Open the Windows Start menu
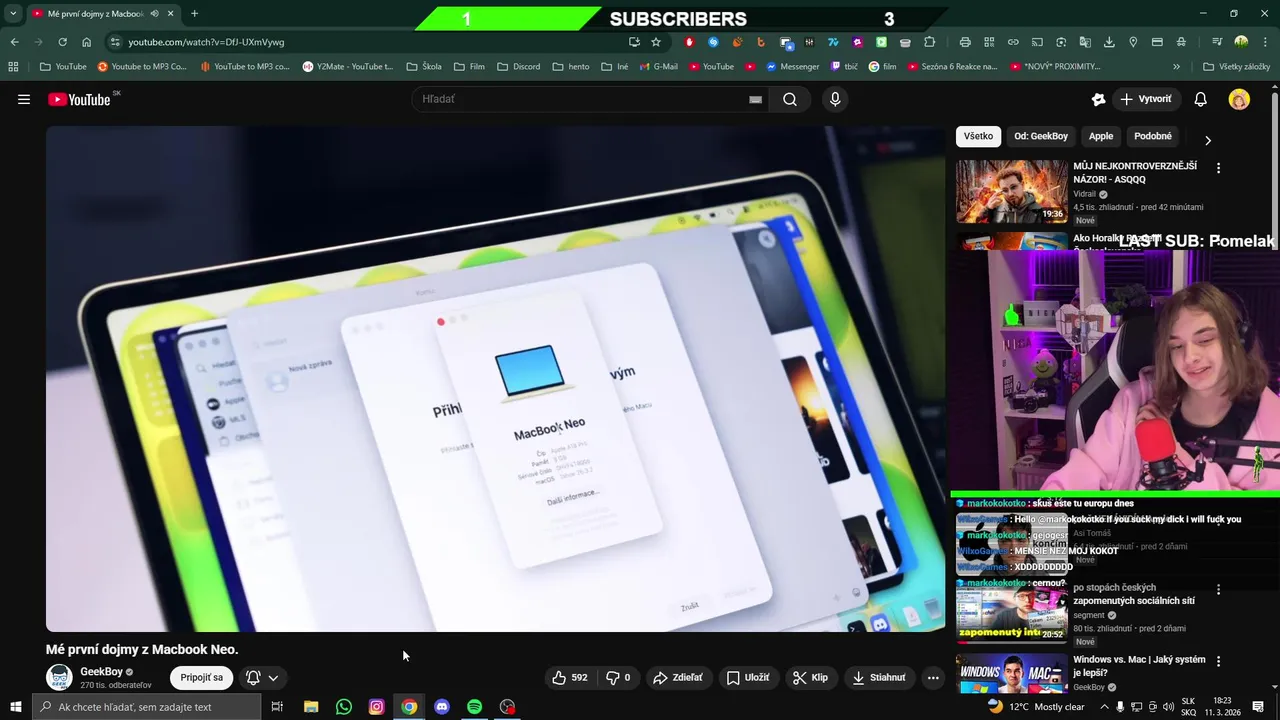Viewport: 1280px width, 720px height. [15, 707]
